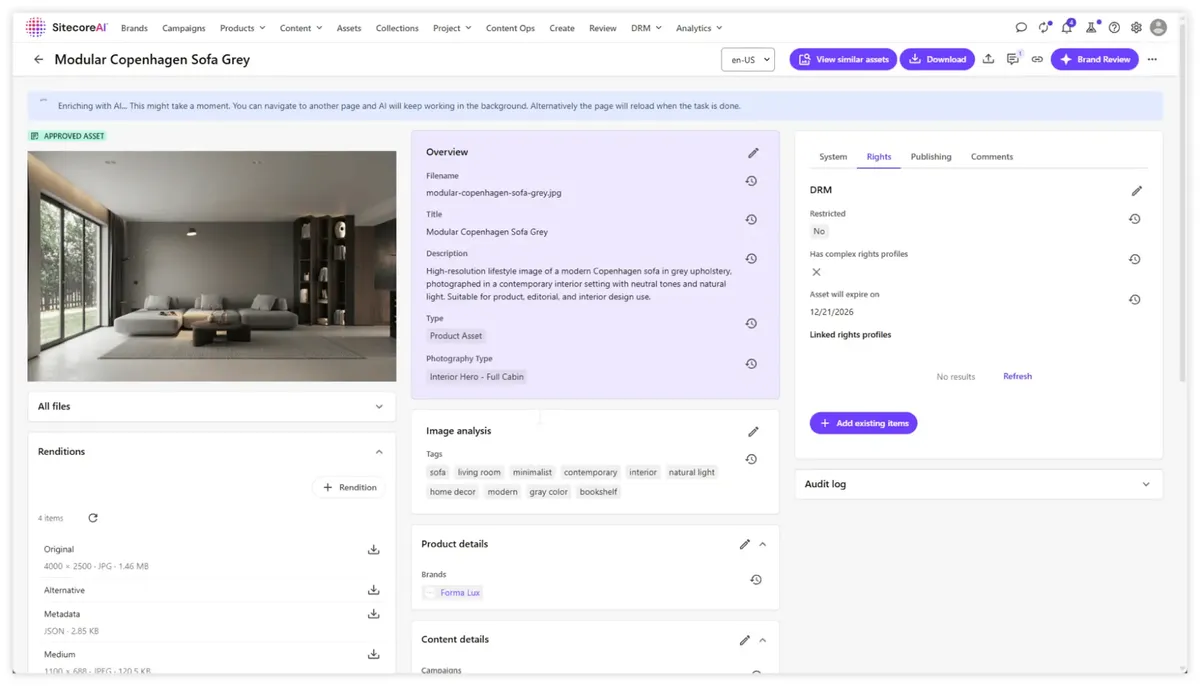
Task: Open the more options ellipsis menu
Action: point(1152,60)
